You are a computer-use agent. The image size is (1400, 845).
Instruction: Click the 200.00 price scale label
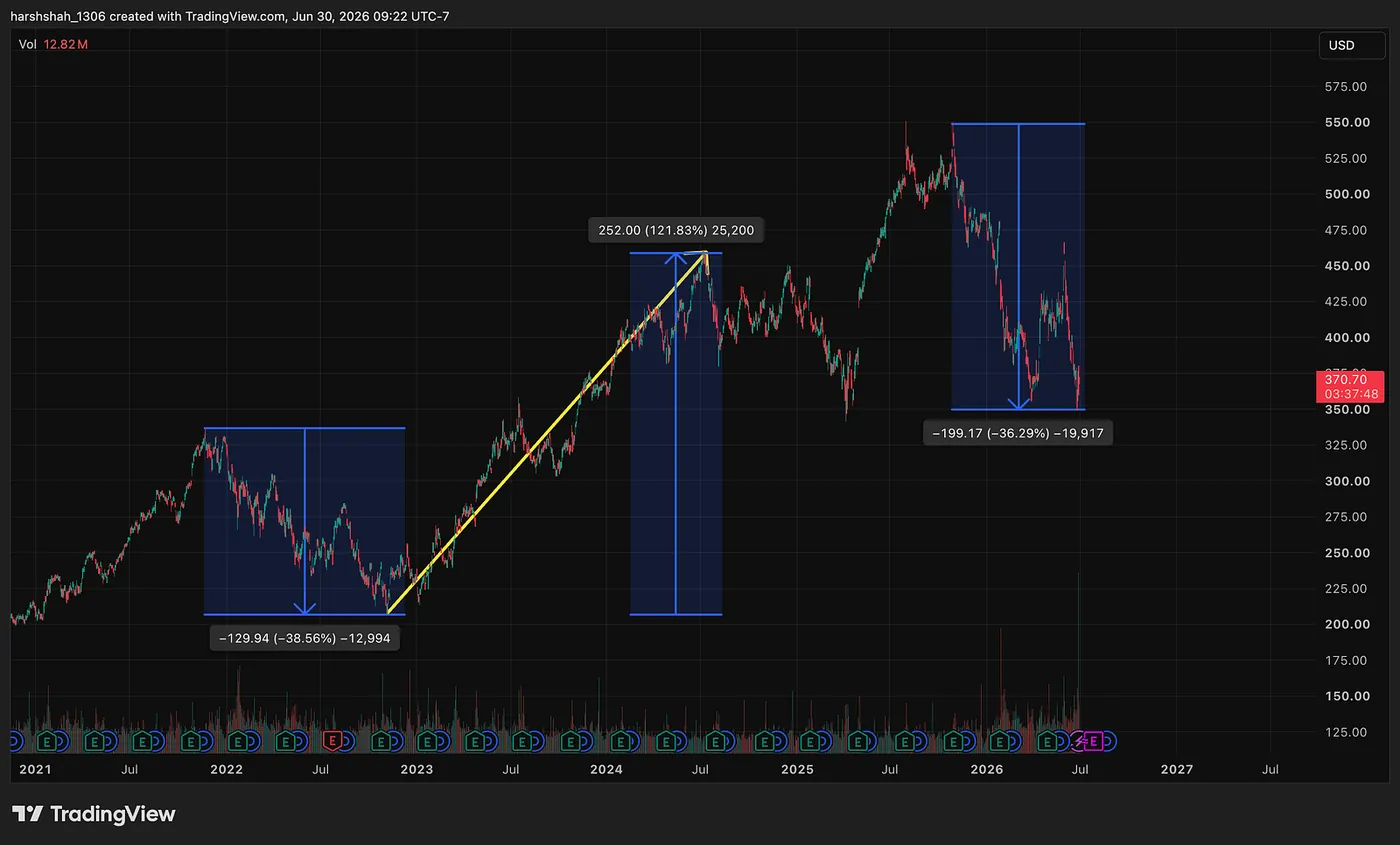(1345, 624)
